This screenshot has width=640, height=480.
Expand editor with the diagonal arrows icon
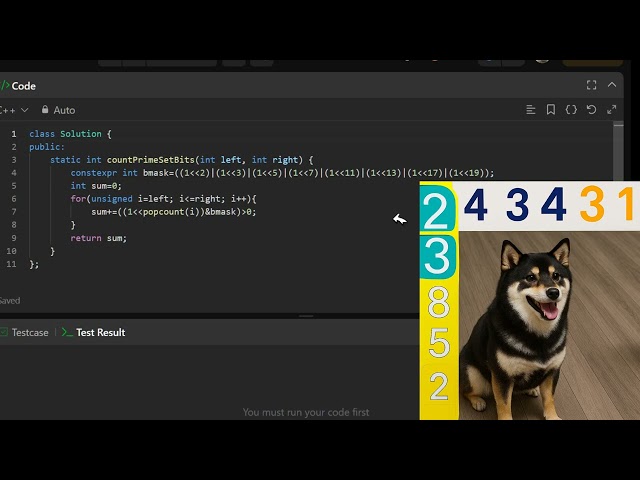pyautogui.click(x=611, y=110)
